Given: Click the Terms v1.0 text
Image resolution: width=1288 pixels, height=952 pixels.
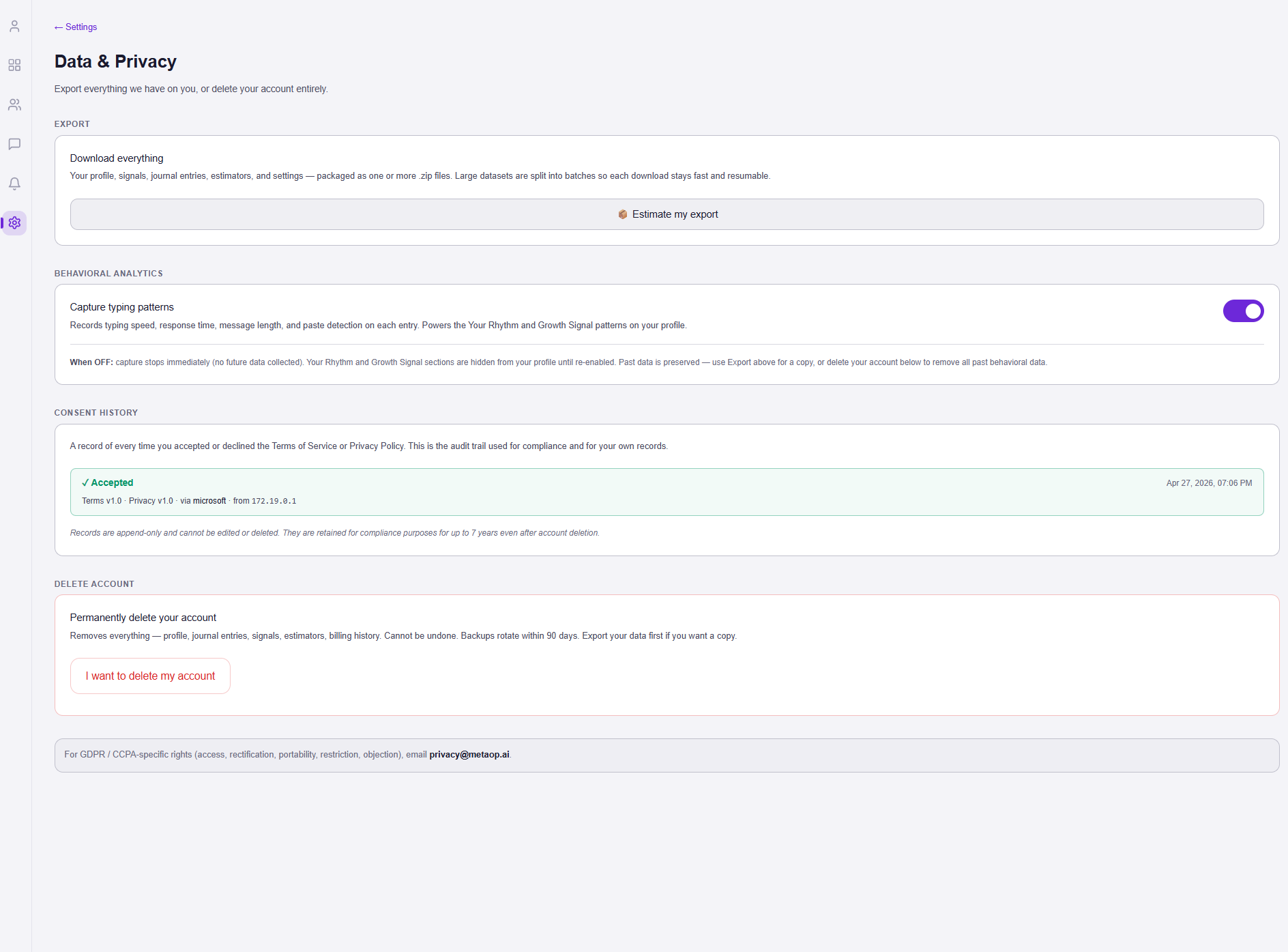Looking at the screenshot, I should [102, 501].
